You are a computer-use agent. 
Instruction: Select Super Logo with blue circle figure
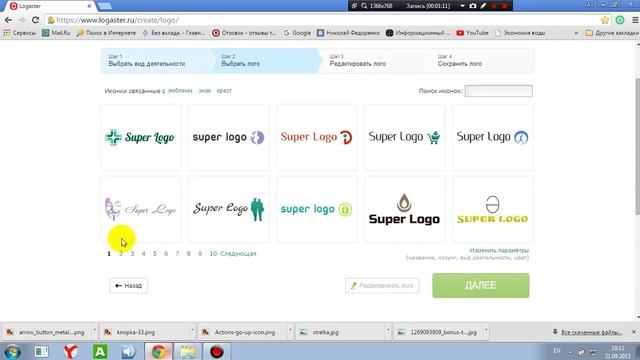492,137
